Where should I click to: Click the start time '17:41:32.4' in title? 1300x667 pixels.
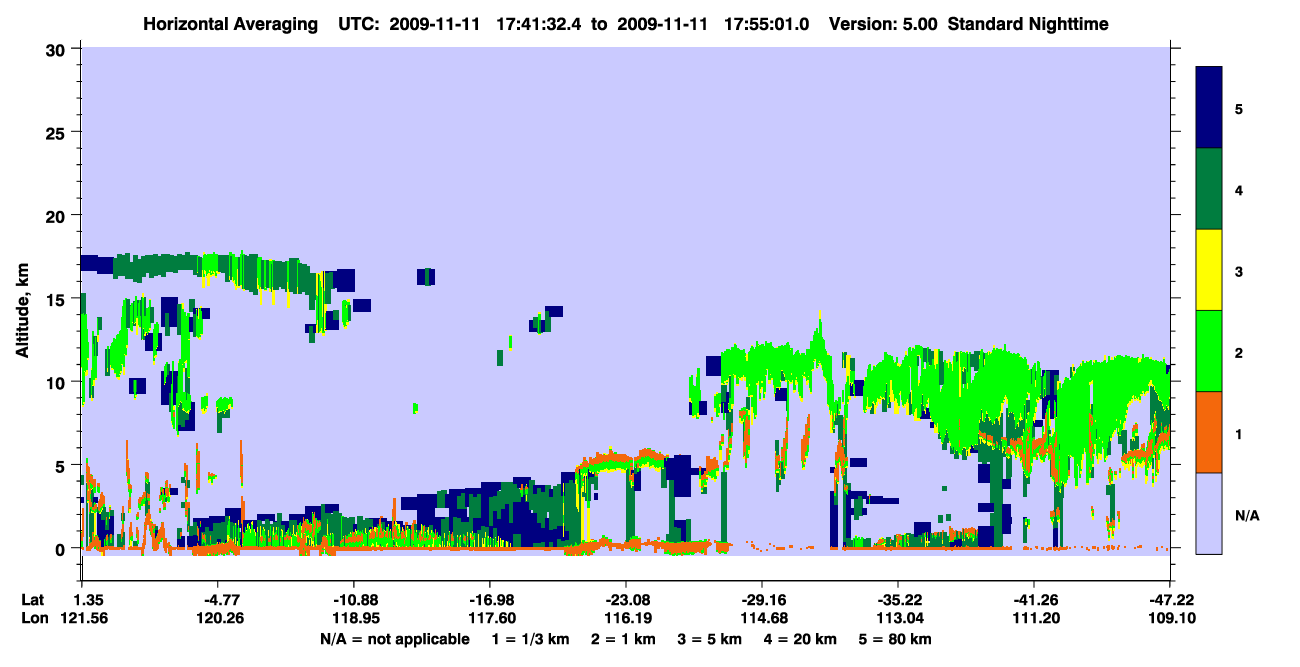click(x=540, y=24)
